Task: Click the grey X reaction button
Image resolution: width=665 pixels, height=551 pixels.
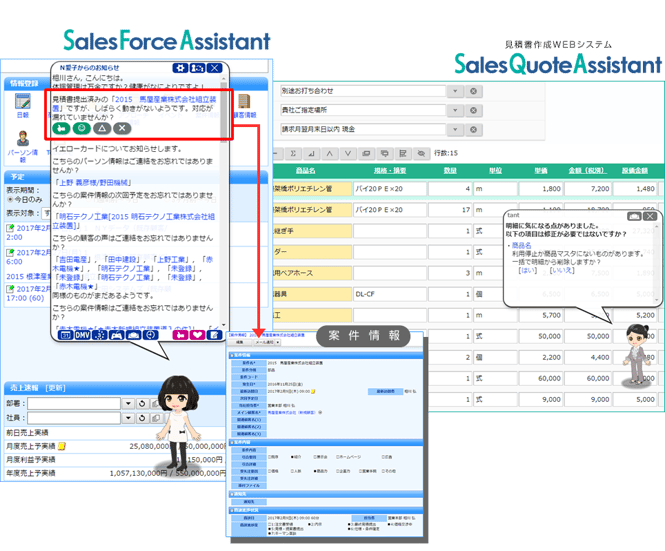Action: (x=122, y=128)
